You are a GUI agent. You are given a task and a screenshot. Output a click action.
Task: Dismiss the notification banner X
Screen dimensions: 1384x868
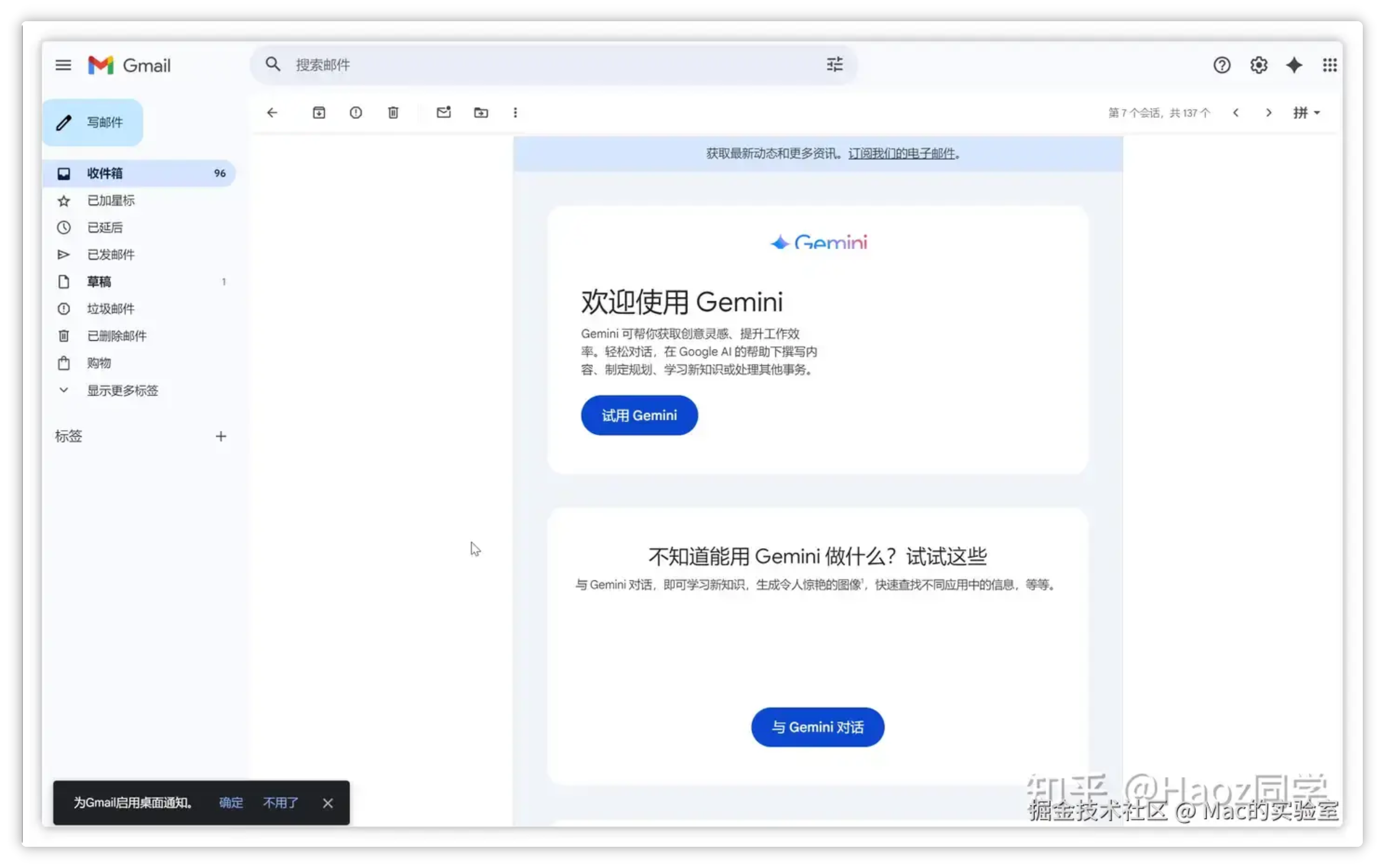[328, 803]
